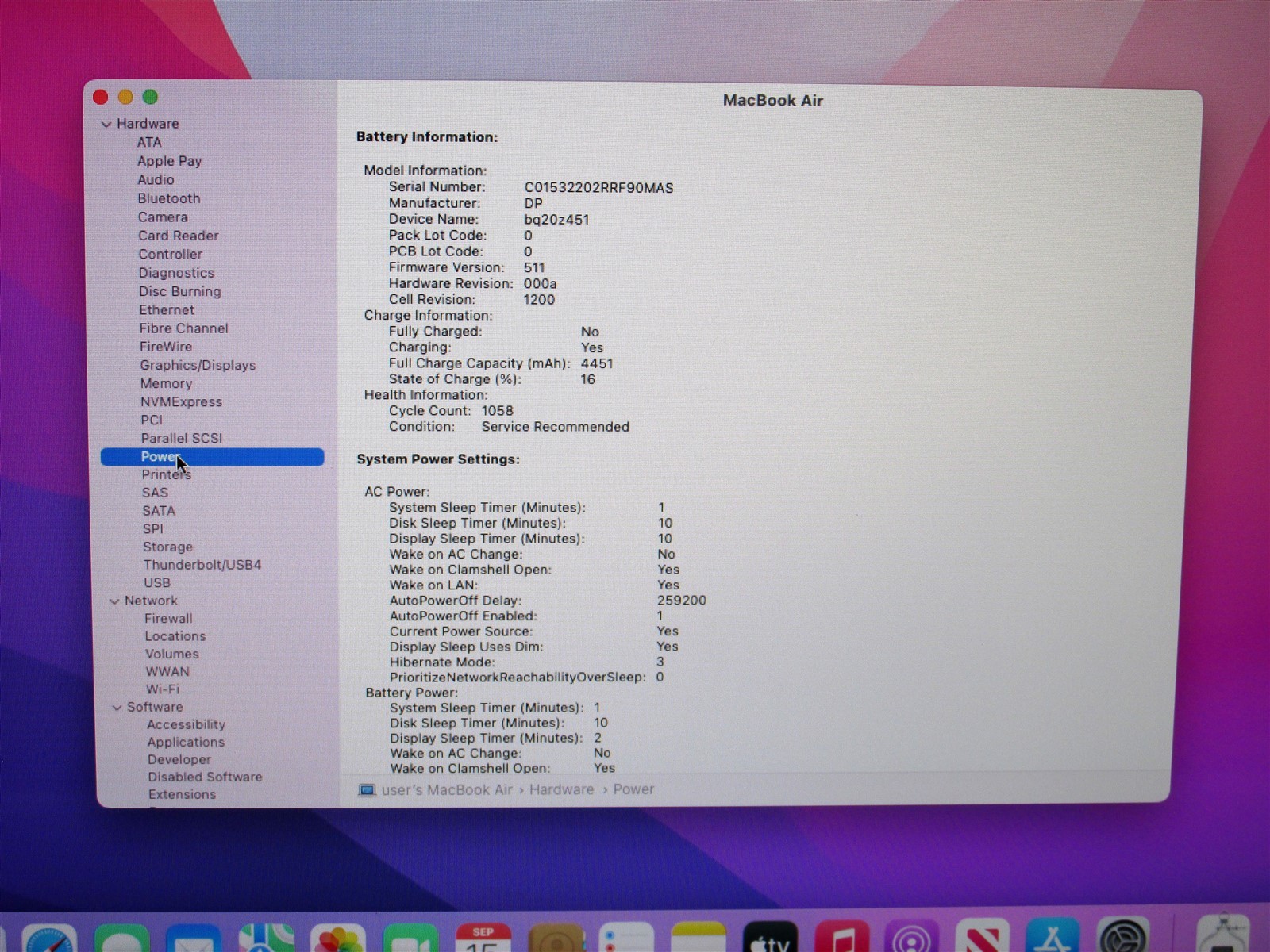
Task: Open Podcasts from the dock
Action: [x=912, y=940]
